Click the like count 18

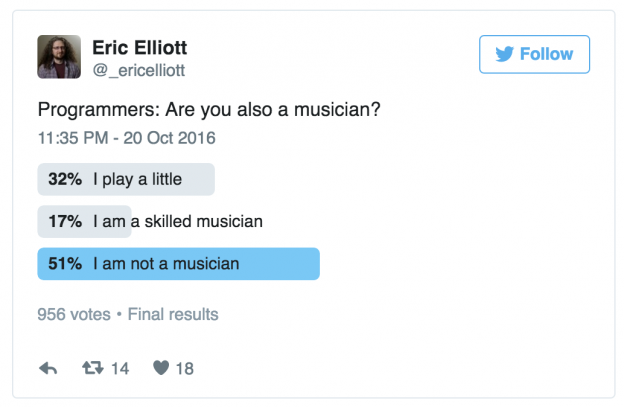pyautogui.click(x=184, y=368)
